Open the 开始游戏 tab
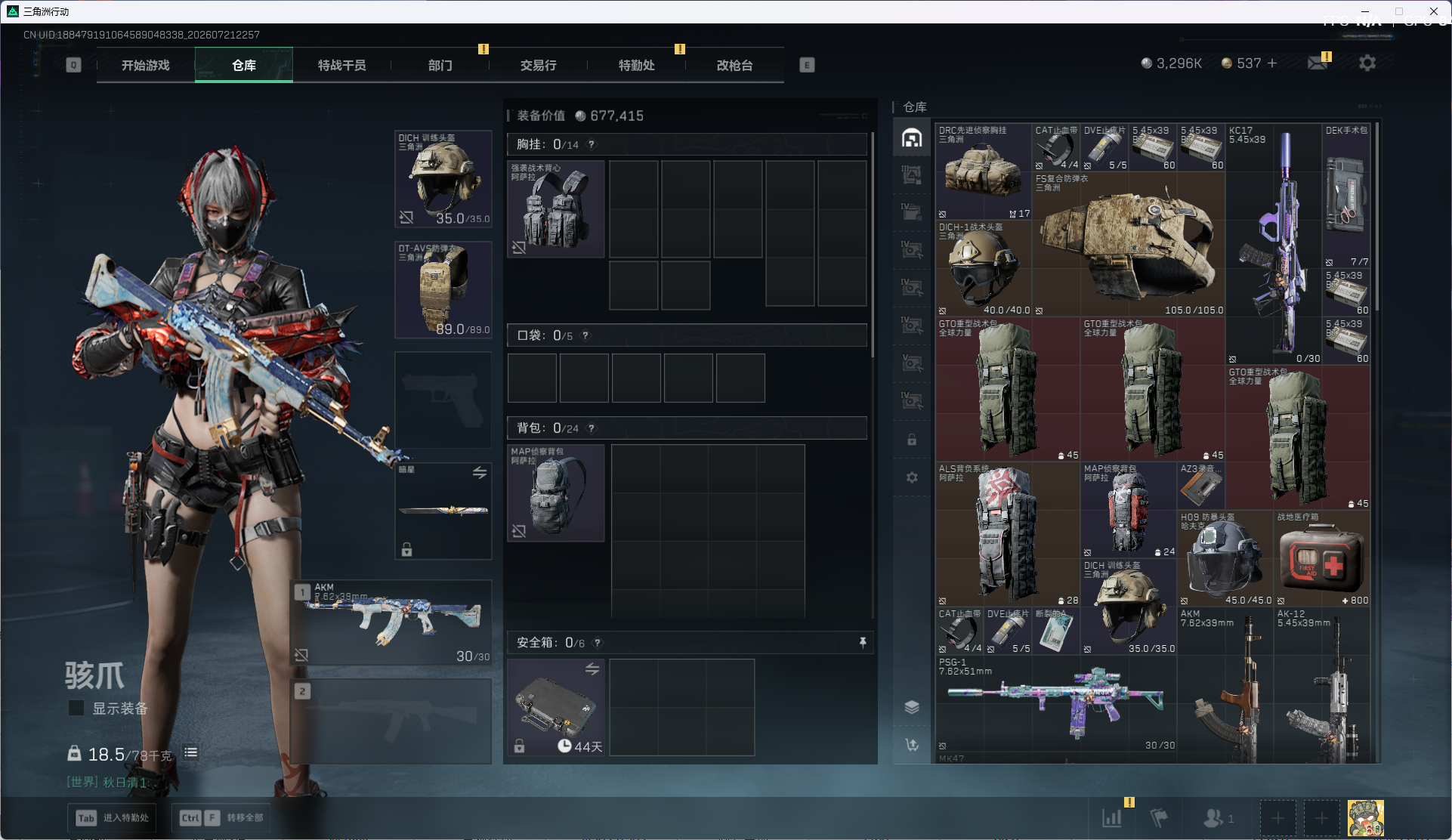This screenshot has width=1452, height=840. coord(146,66)
